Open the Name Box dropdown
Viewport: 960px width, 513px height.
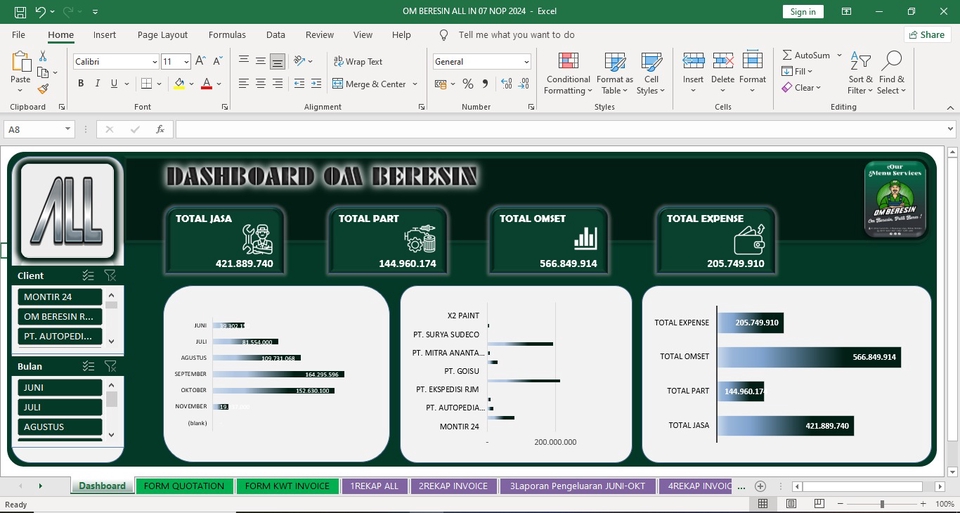[68, 129]
